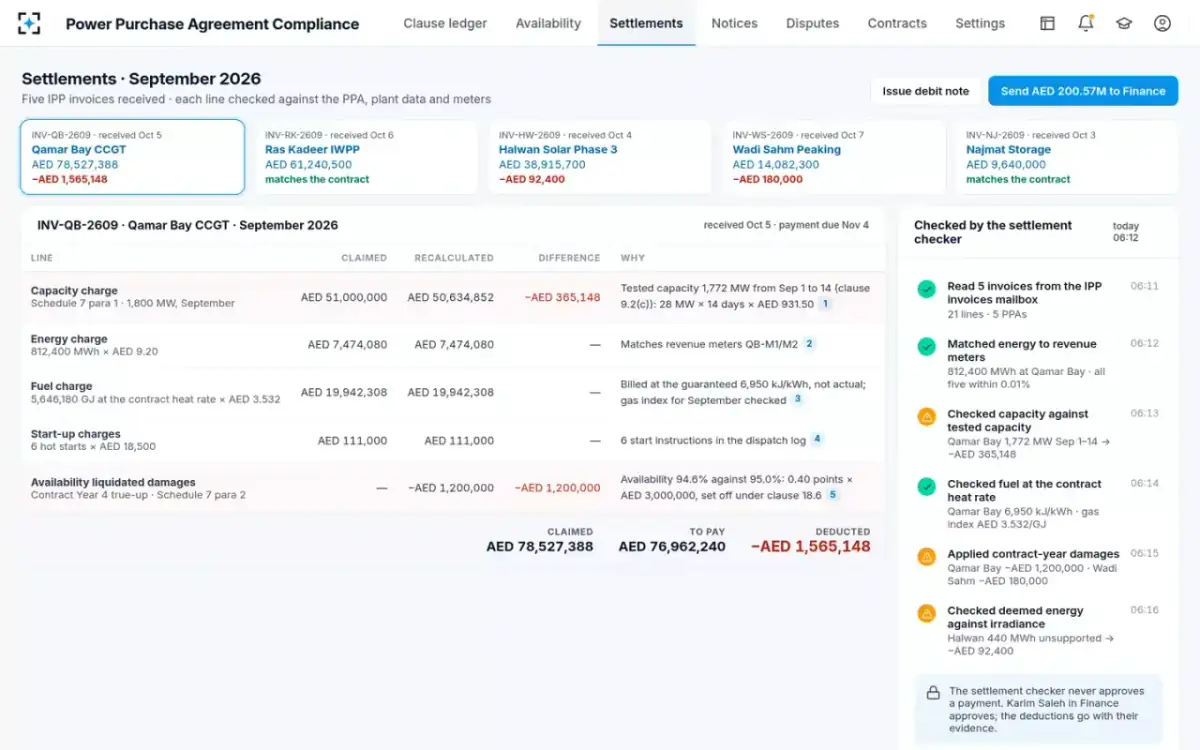1200x750 pixels.
Task: Select the Qamar Bay CCGT invoice card
Action: coord(132,157)
